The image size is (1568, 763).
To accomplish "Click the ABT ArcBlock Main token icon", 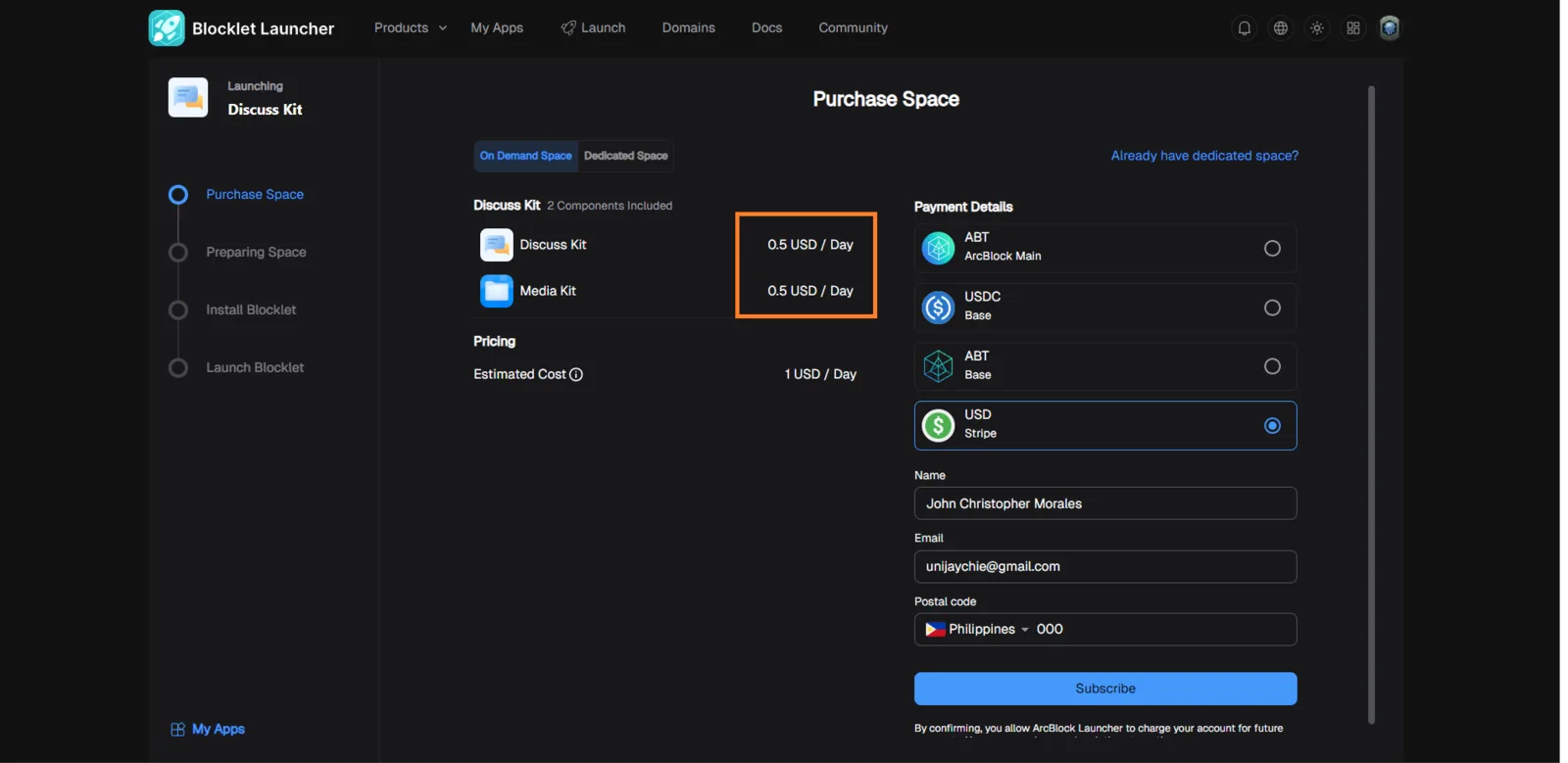I will (x=938, y=249).
